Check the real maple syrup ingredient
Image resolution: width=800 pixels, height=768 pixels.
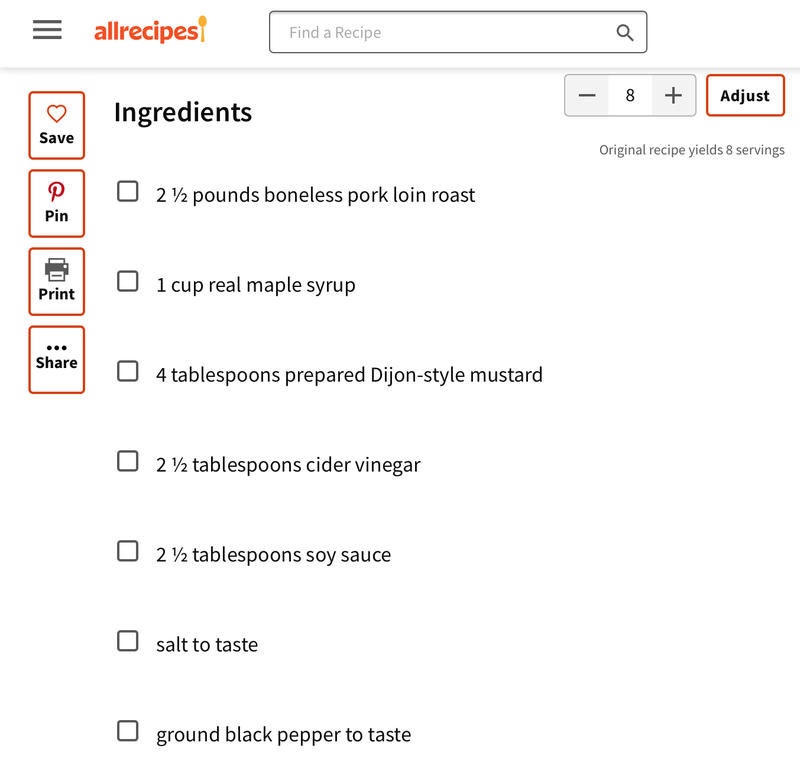pos(128,281)
